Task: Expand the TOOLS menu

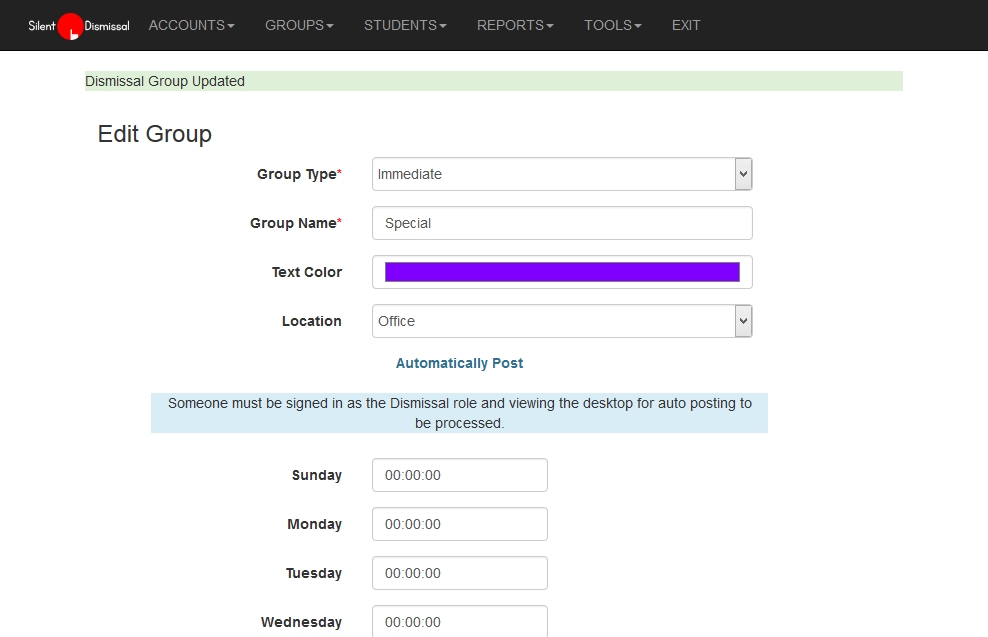Action: coord(613,25)
